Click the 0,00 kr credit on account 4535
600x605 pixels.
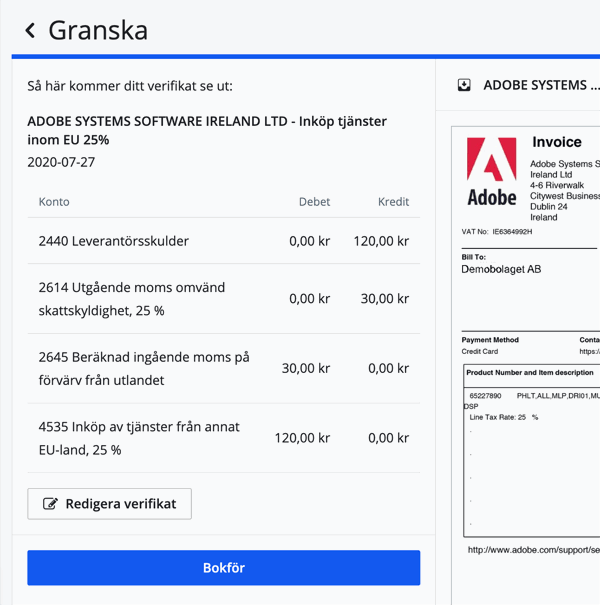pyautogui.click(x=388, y=438)
